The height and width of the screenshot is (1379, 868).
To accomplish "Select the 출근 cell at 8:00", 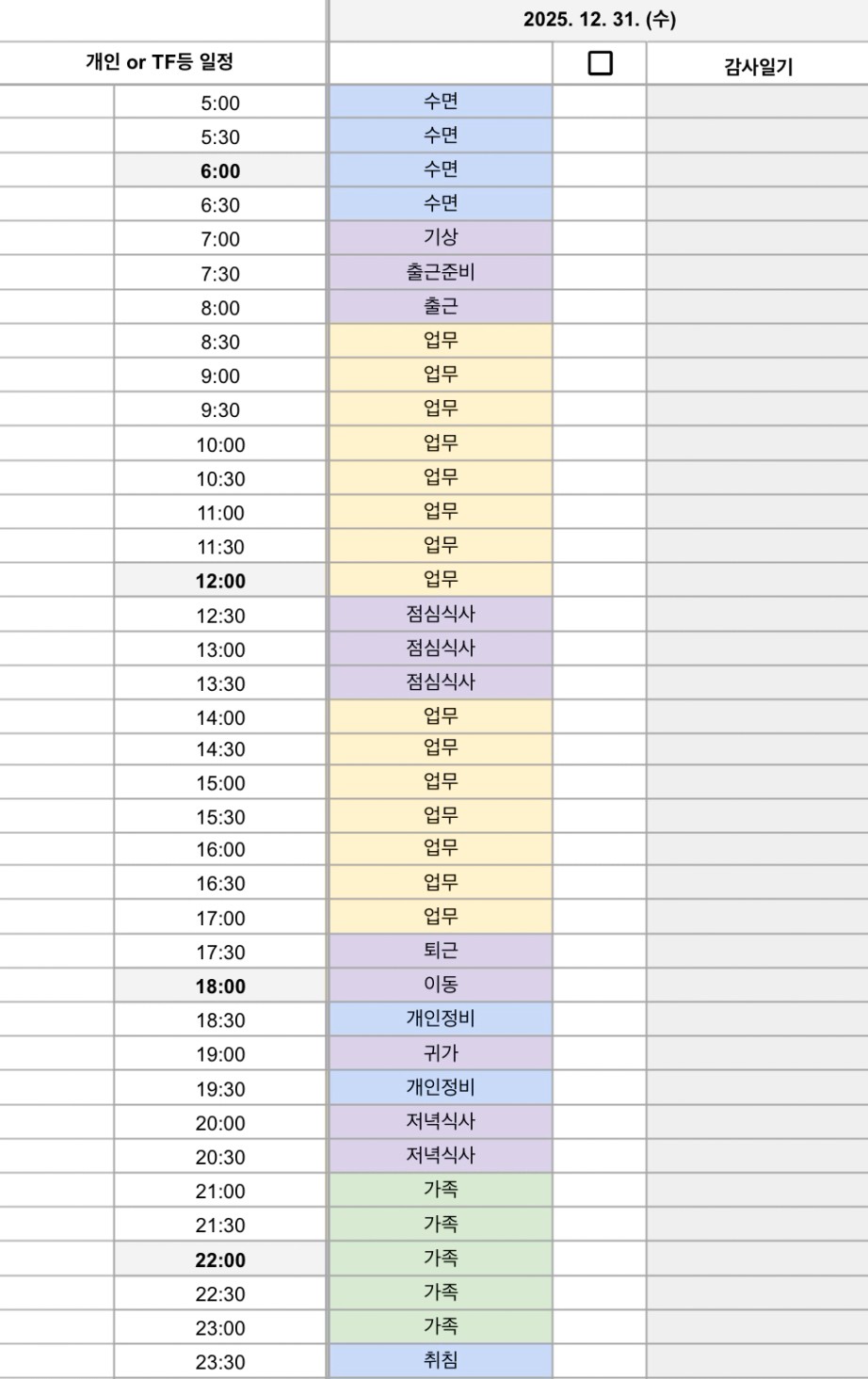I will 441,306.
